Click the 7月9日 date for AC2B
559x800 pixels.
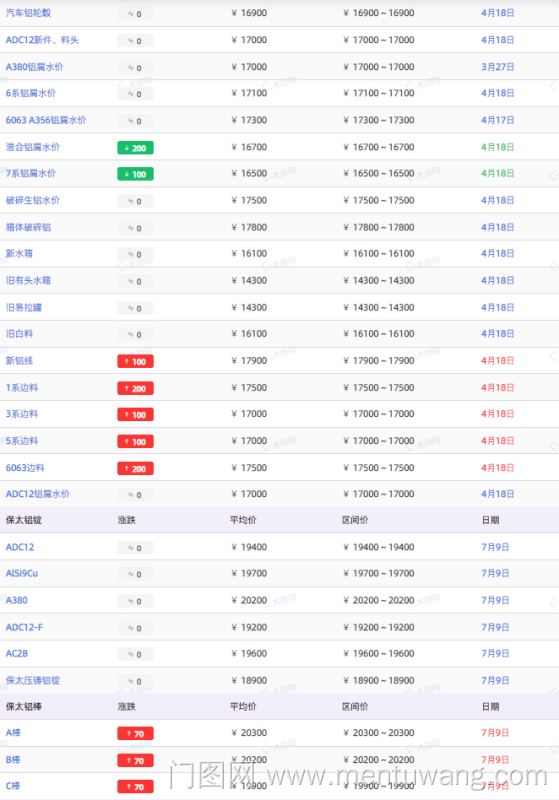(x=495, y=653)
